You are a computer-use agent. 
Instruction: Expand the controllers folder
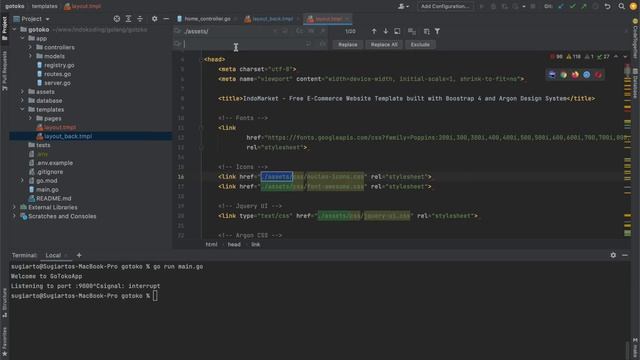[31, 47]
